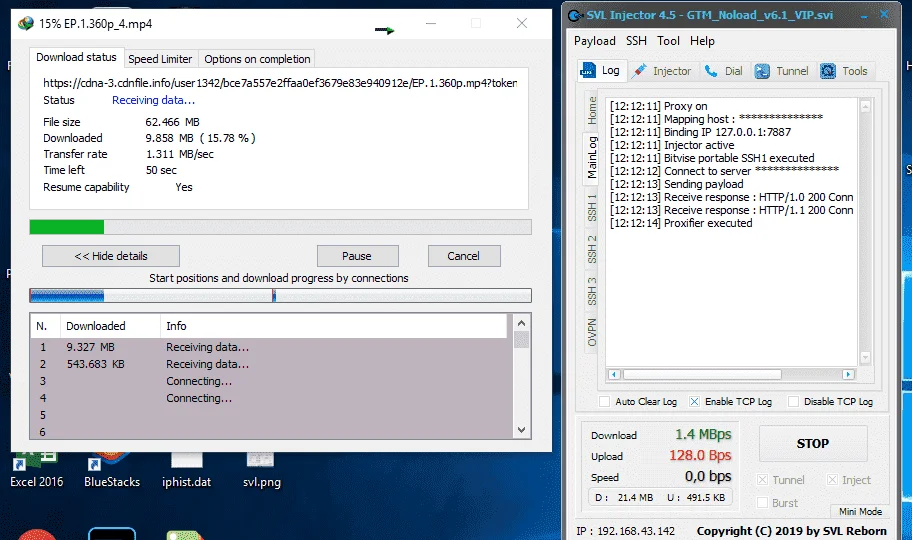Click down arrow of connections list scrollbar

coord(521,430)
